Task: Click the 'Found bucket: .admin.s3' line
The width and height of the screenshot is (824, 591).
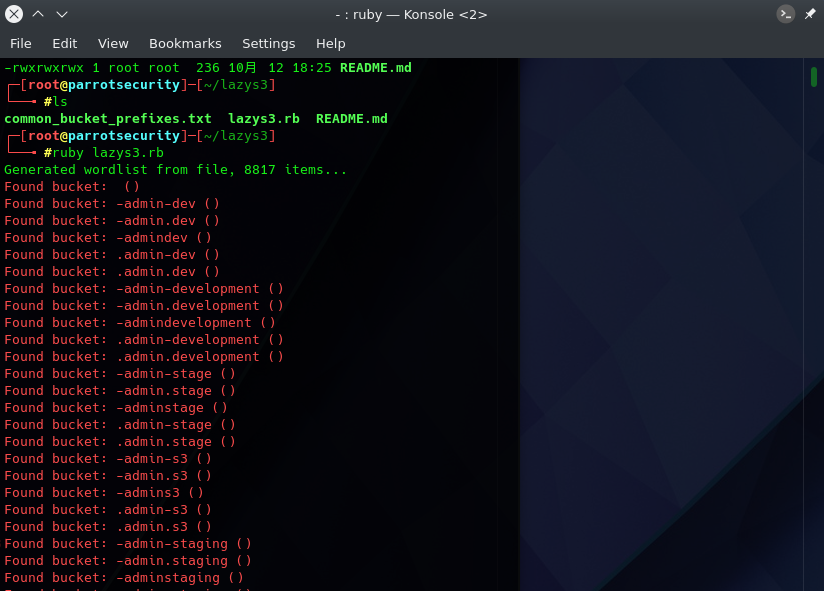Action: click(108, 527)
